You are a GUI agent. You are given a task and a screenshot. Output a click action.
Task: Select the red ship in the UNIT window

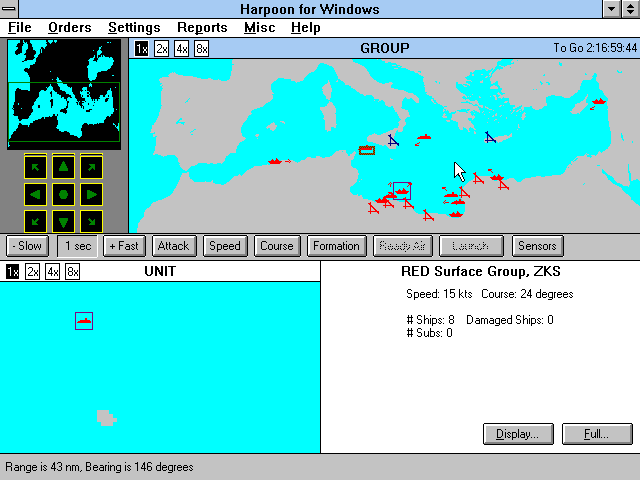[x=84, y=321]
